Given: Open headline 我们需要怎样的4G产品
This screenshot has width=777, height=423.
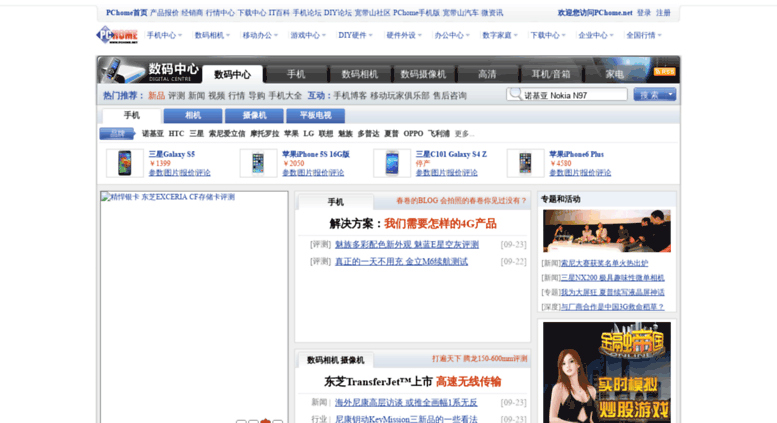Looking at the screenshot, I should 440,224.
